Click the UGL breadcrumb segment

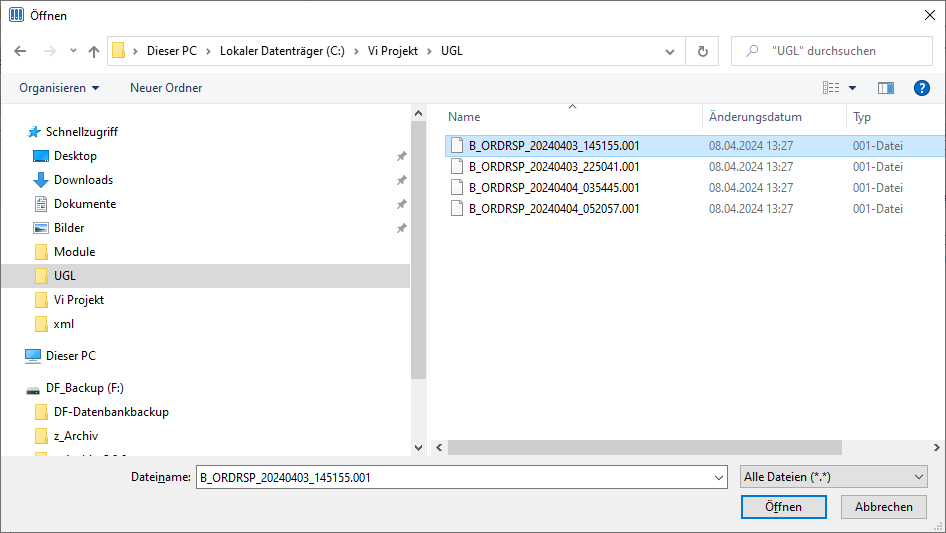coord(452,51)
